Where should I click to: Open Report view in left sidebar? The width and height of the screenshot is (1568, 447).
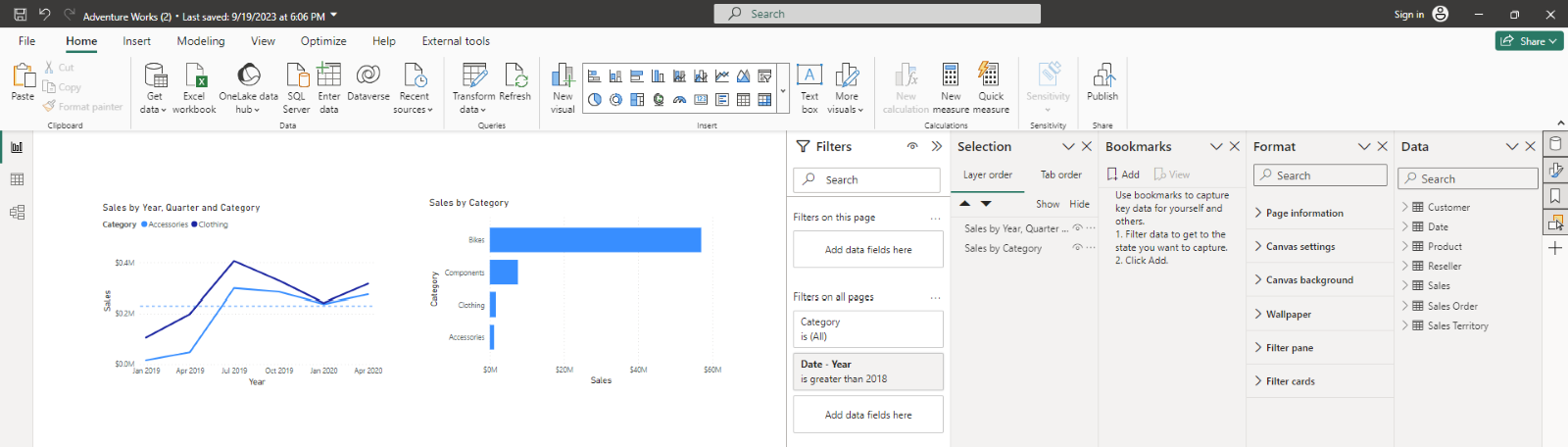point(17,147)
